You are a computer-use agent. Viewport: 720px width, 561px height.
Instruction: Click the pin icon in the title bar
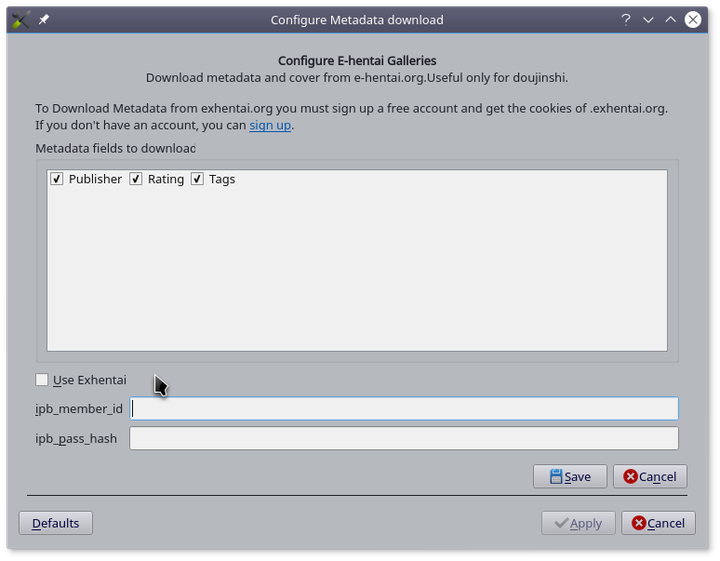44,19
